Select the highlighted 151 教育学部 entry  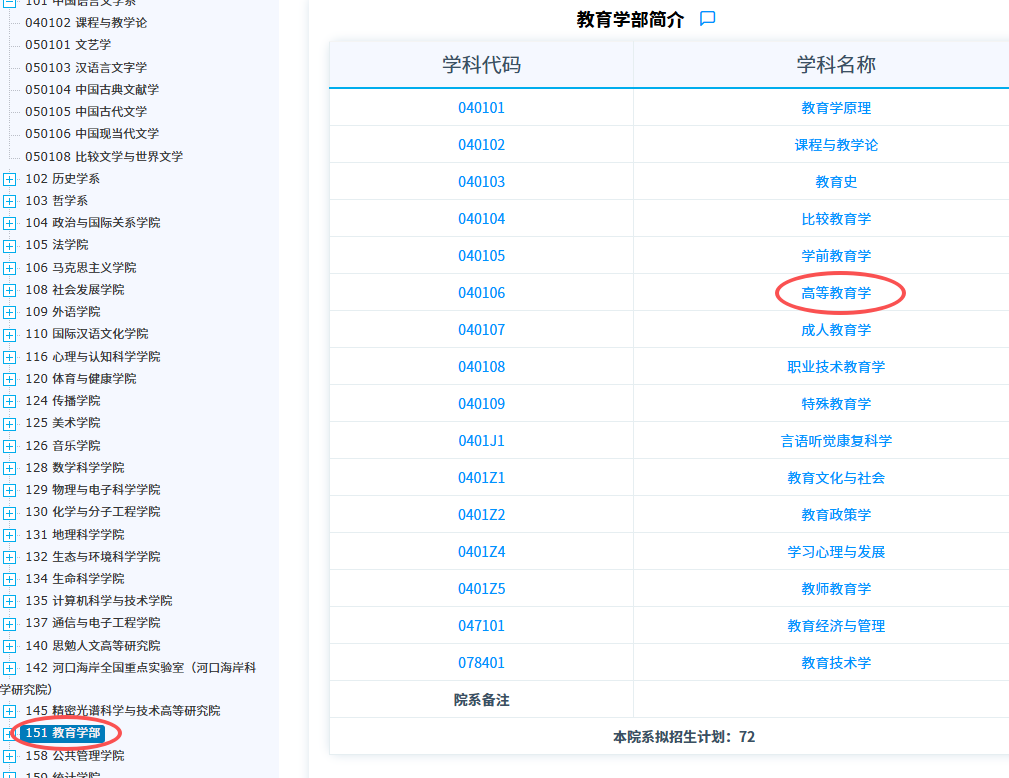click(63, 733)
